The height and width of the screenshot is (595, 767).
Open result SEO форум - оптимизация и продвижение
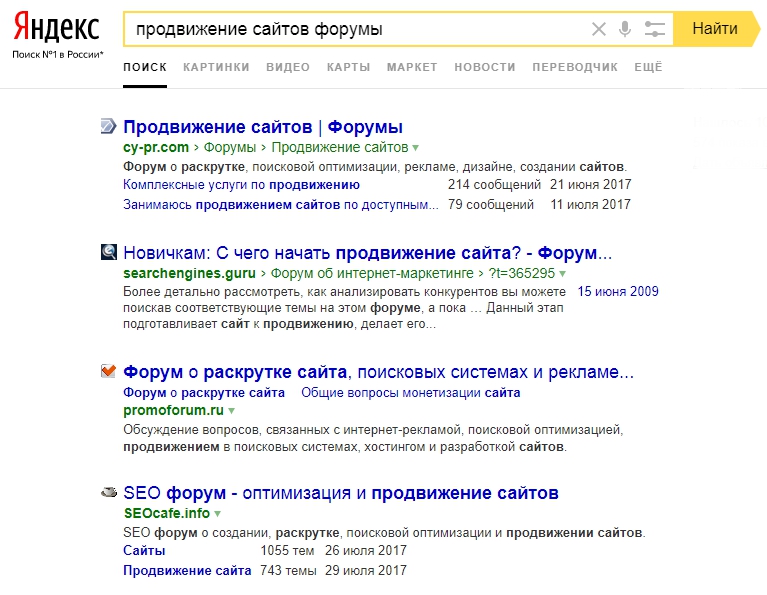click(341, 493)
